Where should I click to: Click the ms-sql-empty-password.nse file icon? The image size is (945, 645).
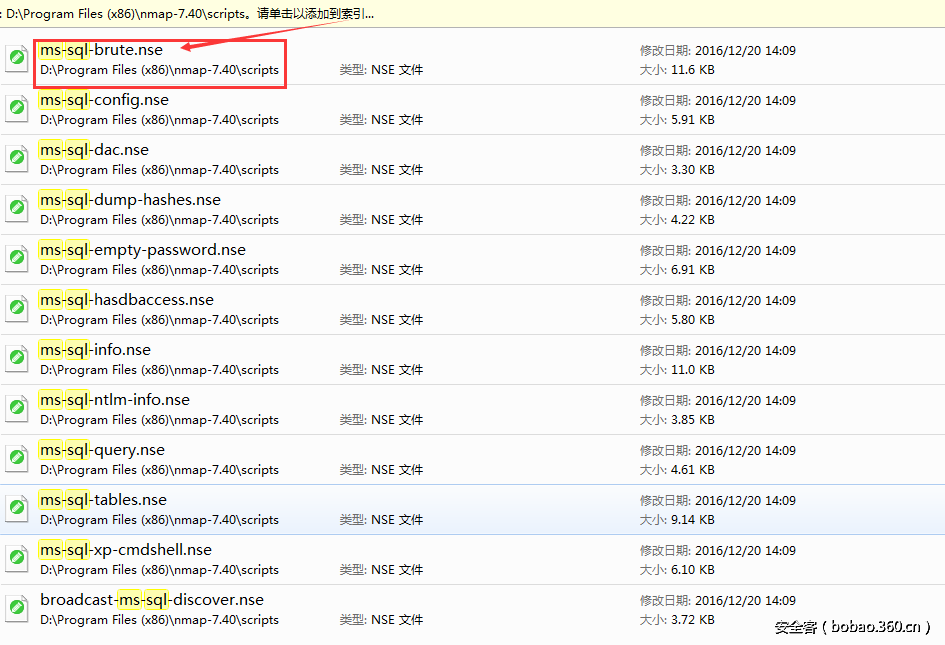[17, 259]
